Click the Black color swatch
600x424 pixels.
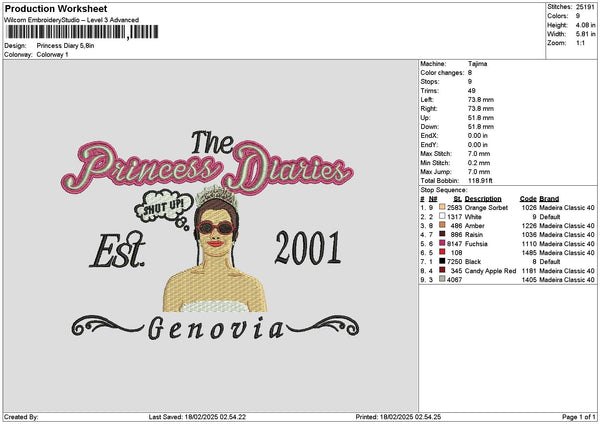point(442,261)
